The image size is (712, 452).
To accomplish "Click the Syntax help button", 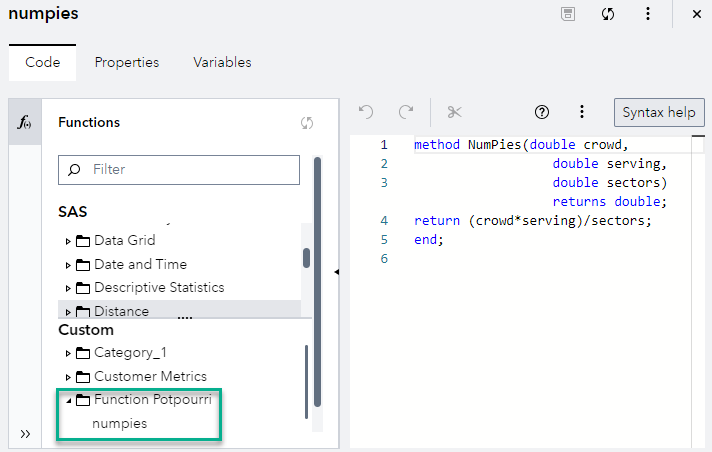I will pos(659,112).
